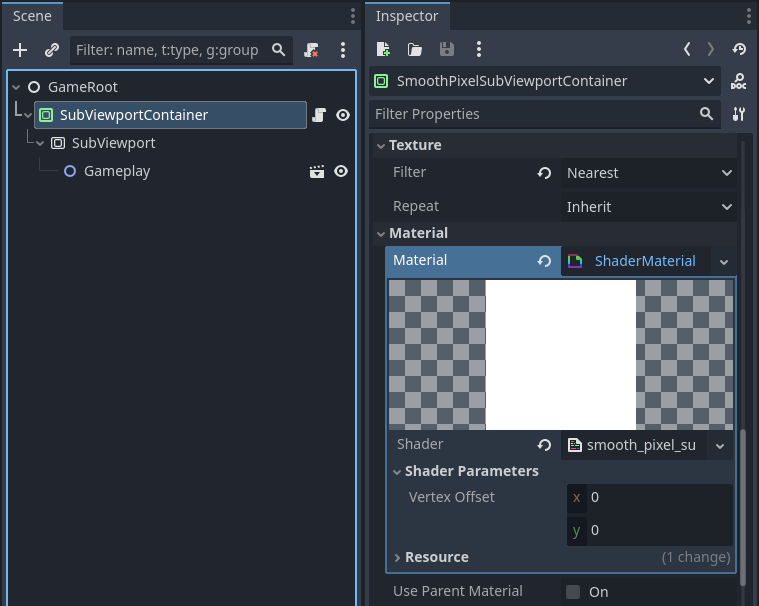Click ShaderMaterial resource link

coord(645,261)
